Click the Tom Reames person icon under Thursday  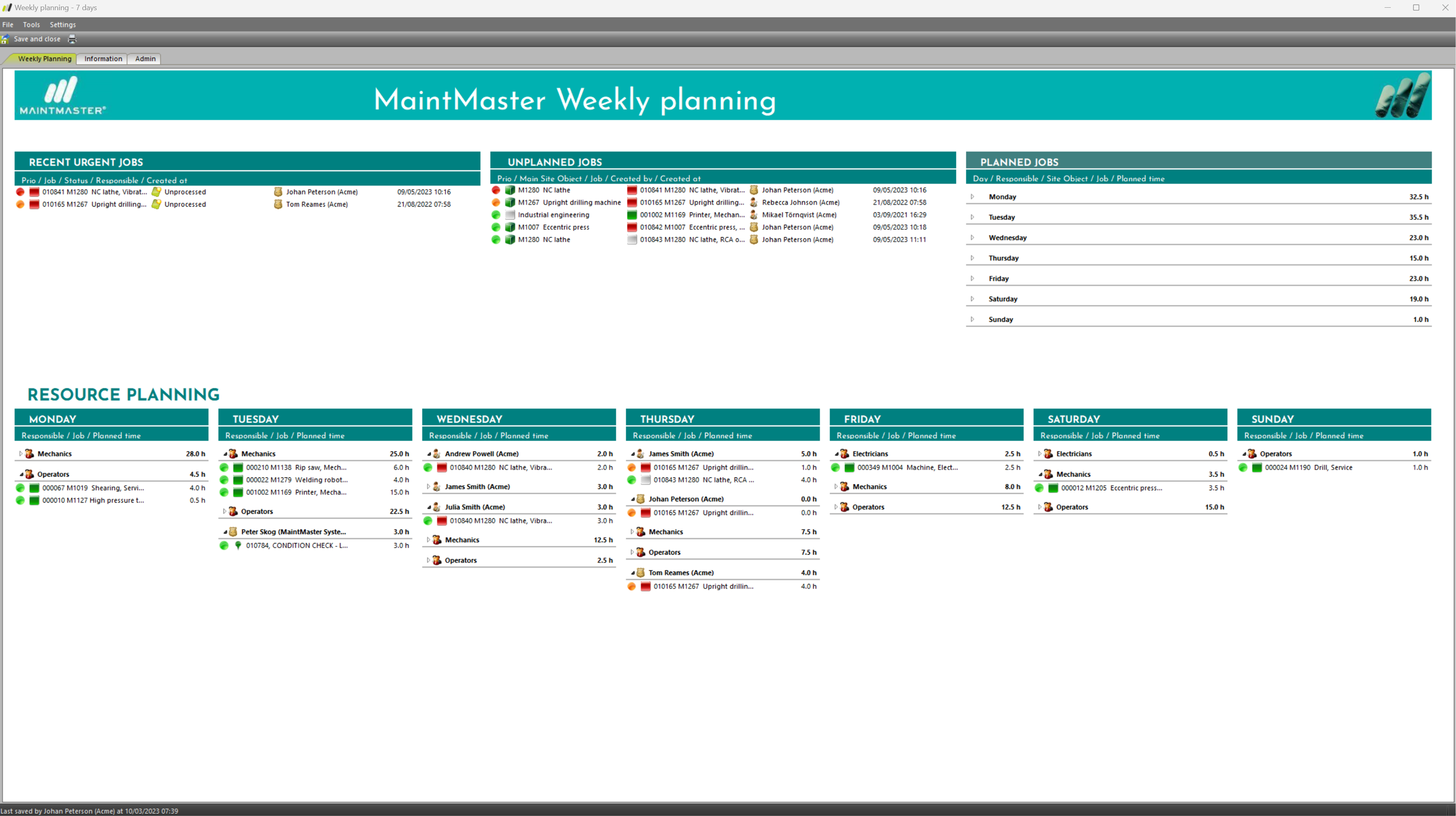(640, 572)
